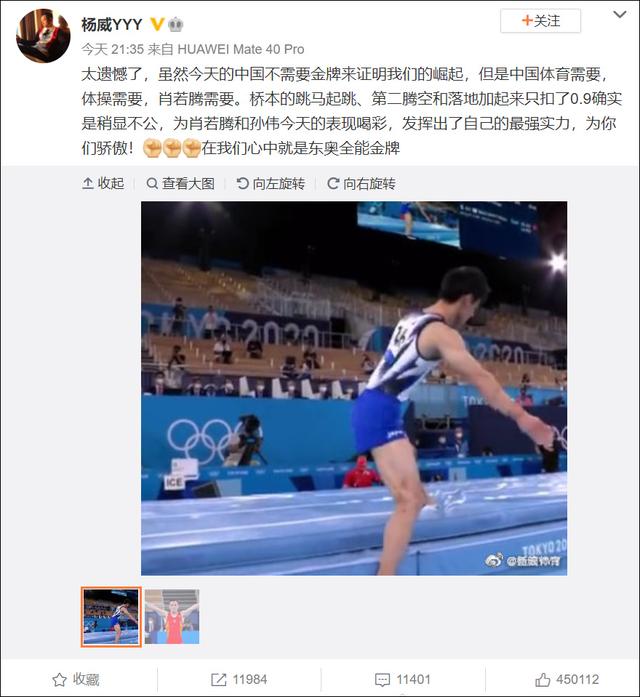Open the 杨威YYY username link
Viewport: 640px width, 697px height.
coord(112,24)
